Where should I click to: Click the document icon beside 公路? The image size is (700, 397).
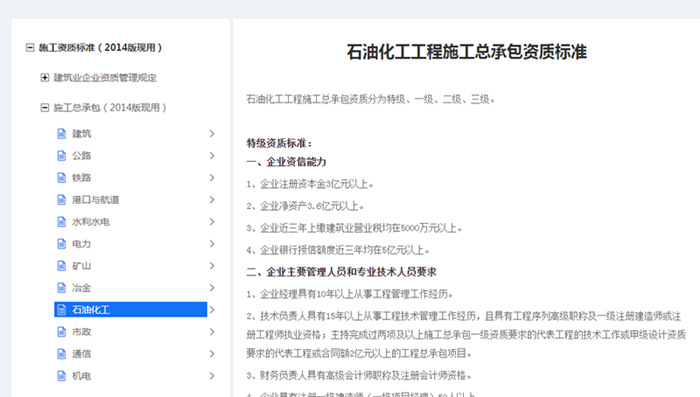pos(62,155)
